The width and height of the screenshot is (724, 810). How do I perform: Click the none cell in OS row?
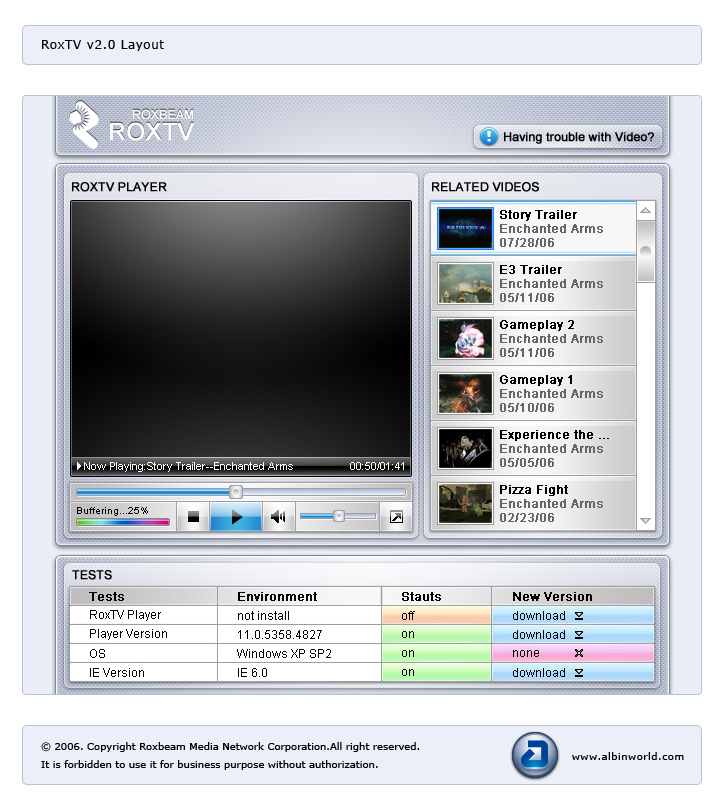click(x=573, y=653)
